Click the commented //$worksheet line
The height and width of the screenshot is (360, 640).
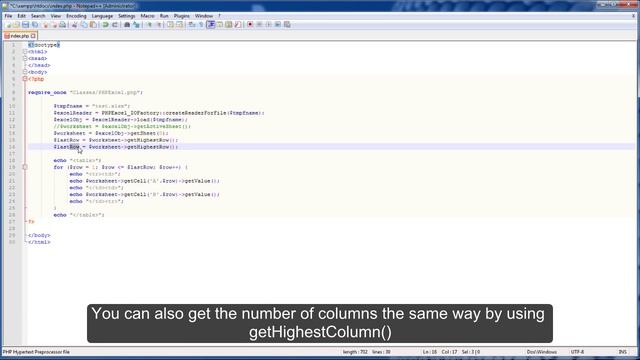pos(122,127)
